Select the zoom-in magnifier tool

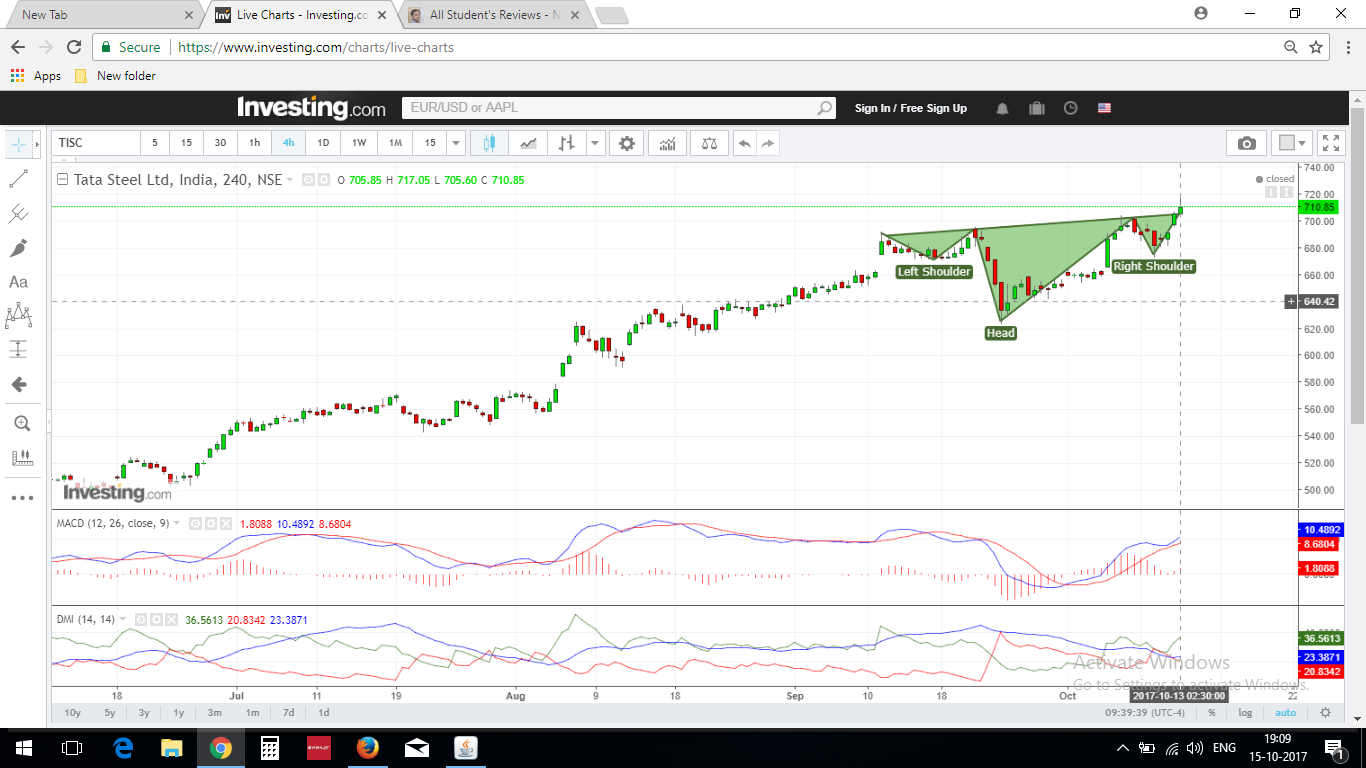click(x=21, y=424)
